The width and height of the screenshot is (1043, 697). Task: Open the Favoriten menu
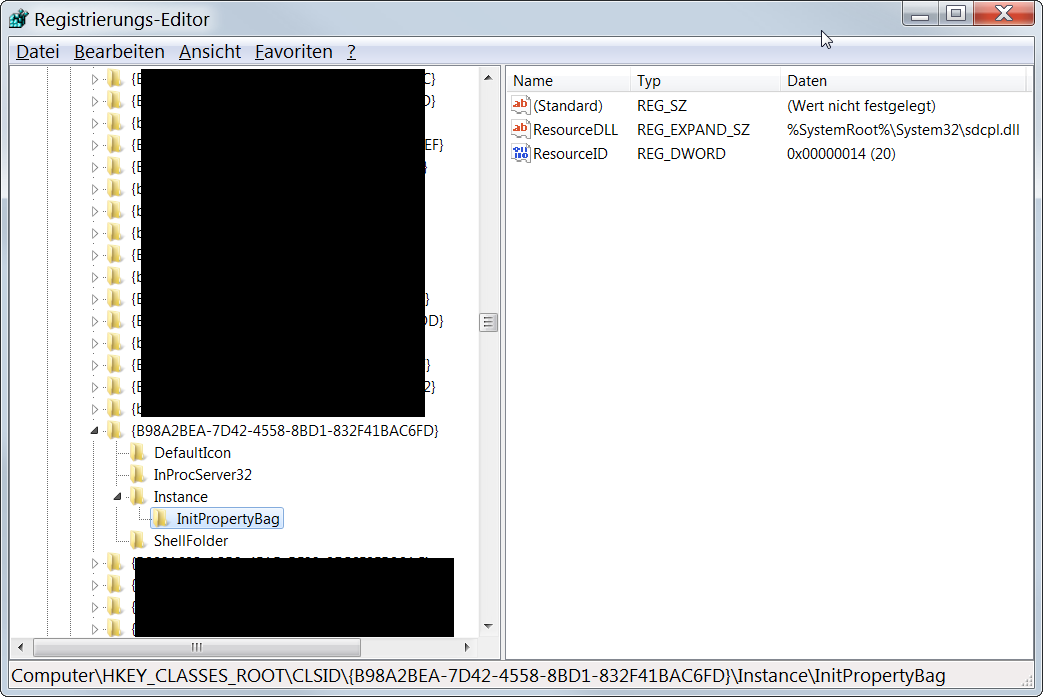coord(293,52)
